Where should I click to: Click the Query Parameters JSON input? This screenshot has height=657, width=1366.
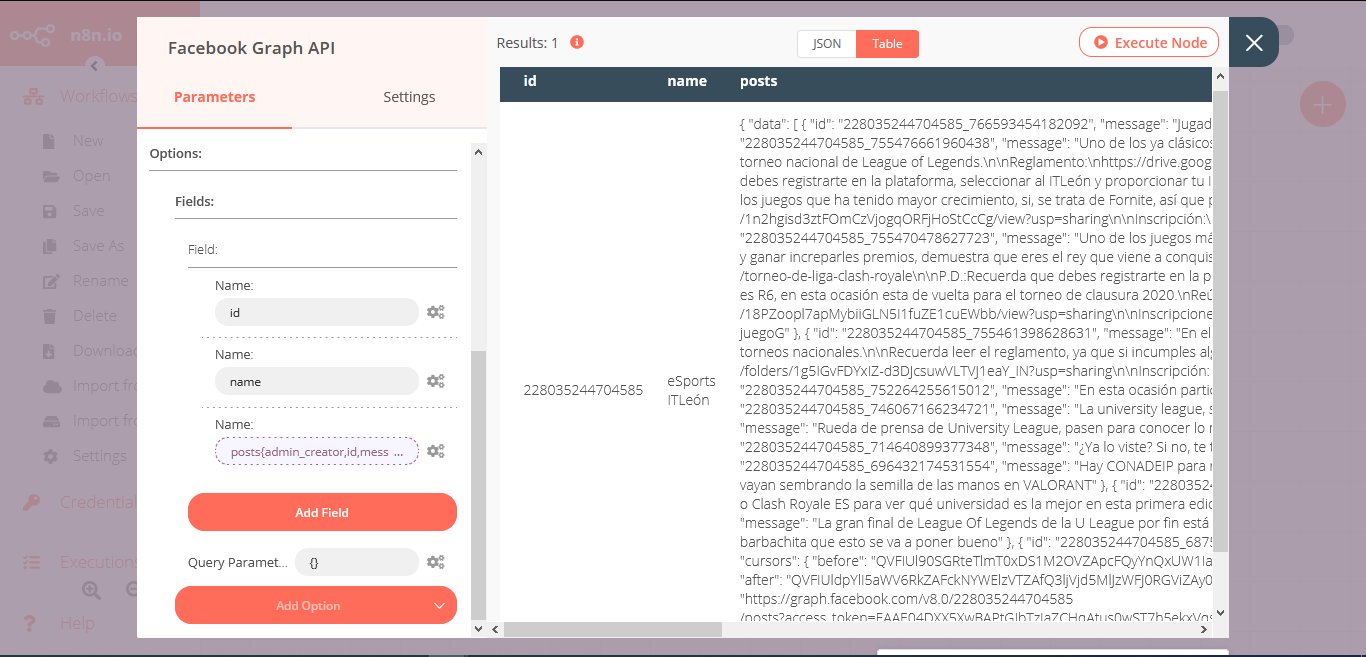[x=357, y=562]
